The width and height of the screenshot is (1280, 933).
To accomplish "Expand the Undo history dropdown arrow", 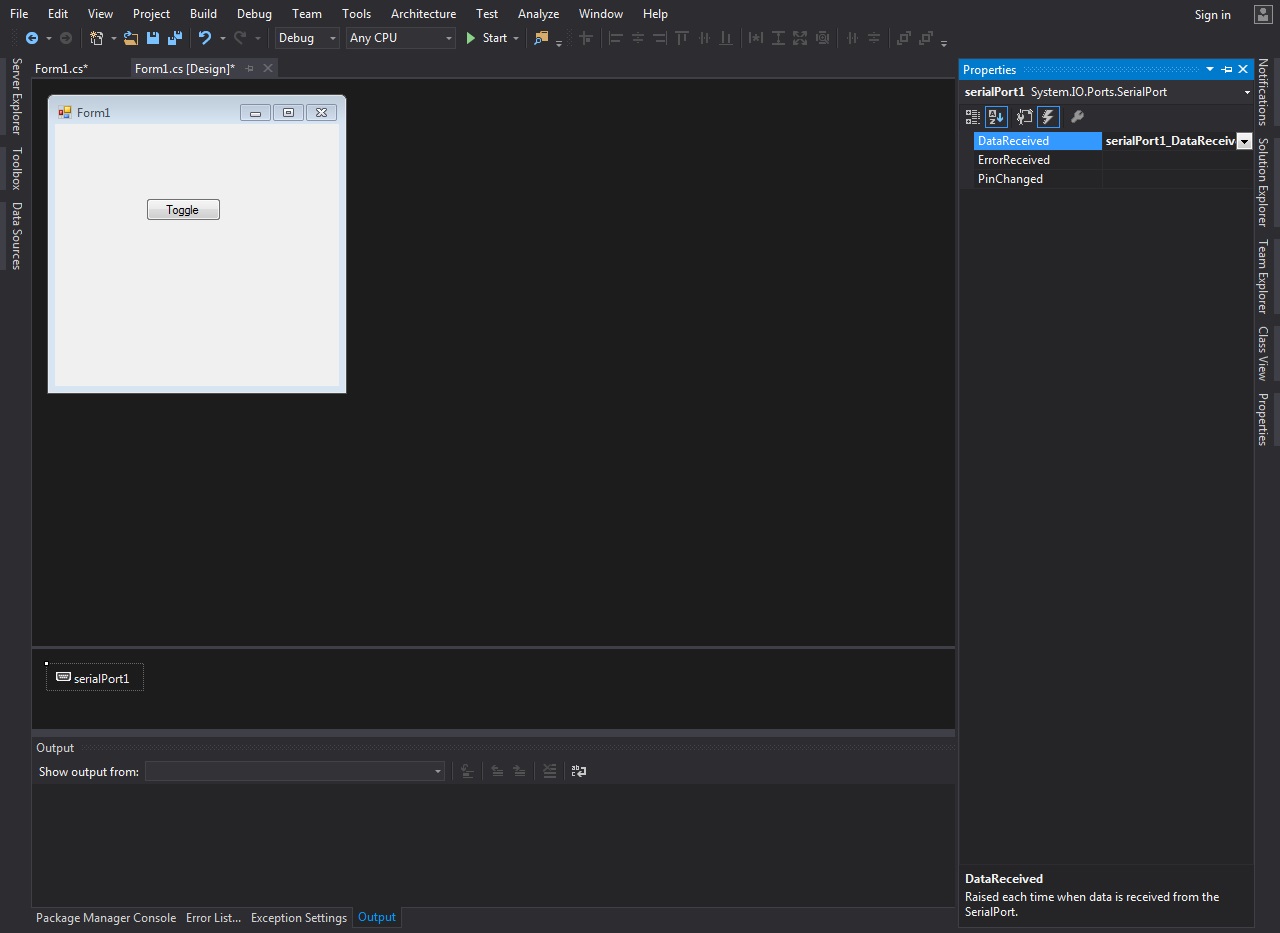I will [222, 38].
